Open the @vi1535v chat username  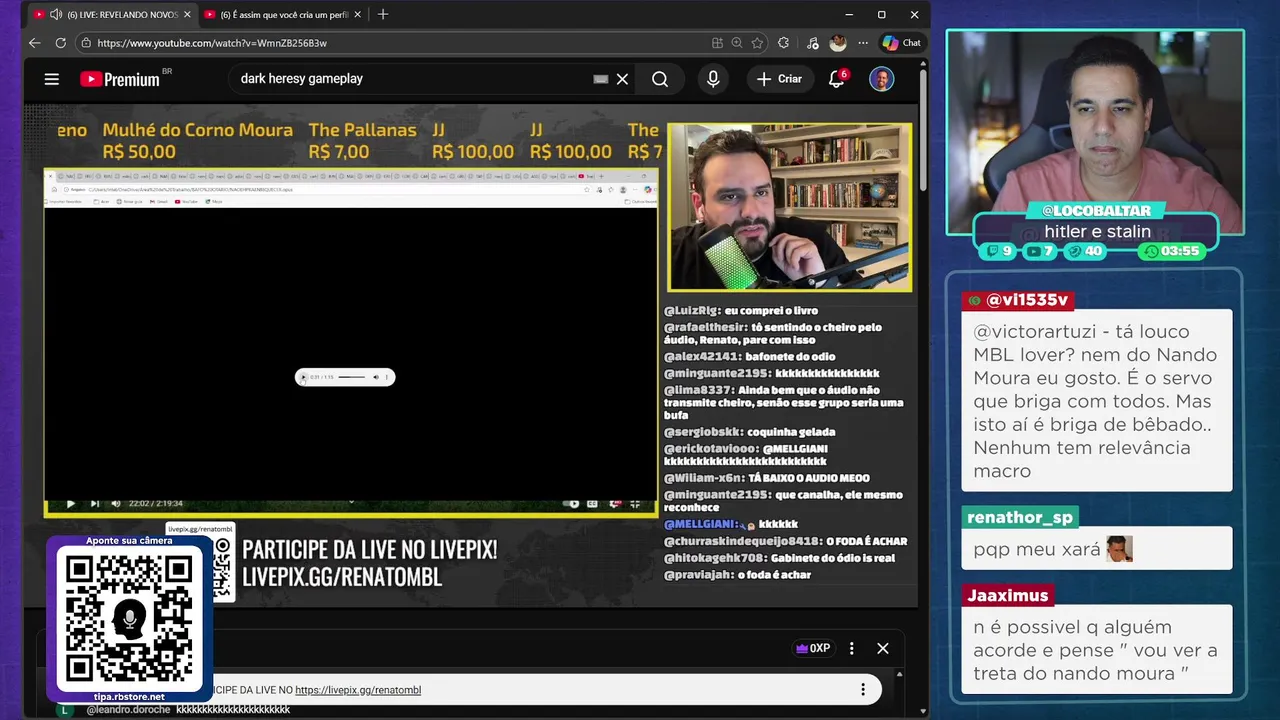(1017, 300)
